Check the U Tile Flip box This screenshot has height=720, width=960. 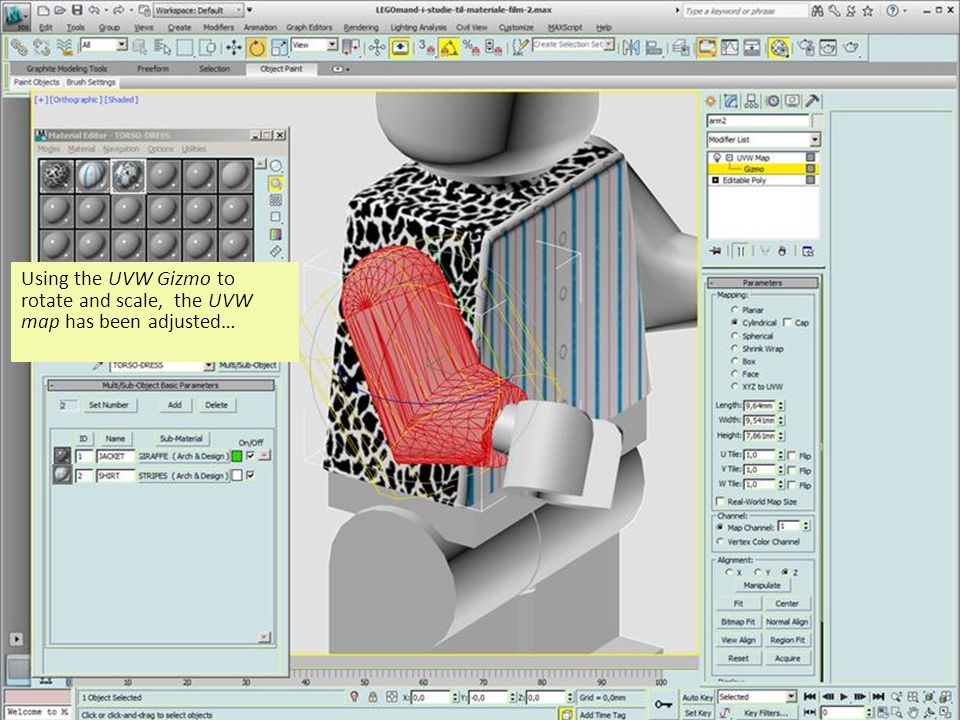(x=792, y=456)
